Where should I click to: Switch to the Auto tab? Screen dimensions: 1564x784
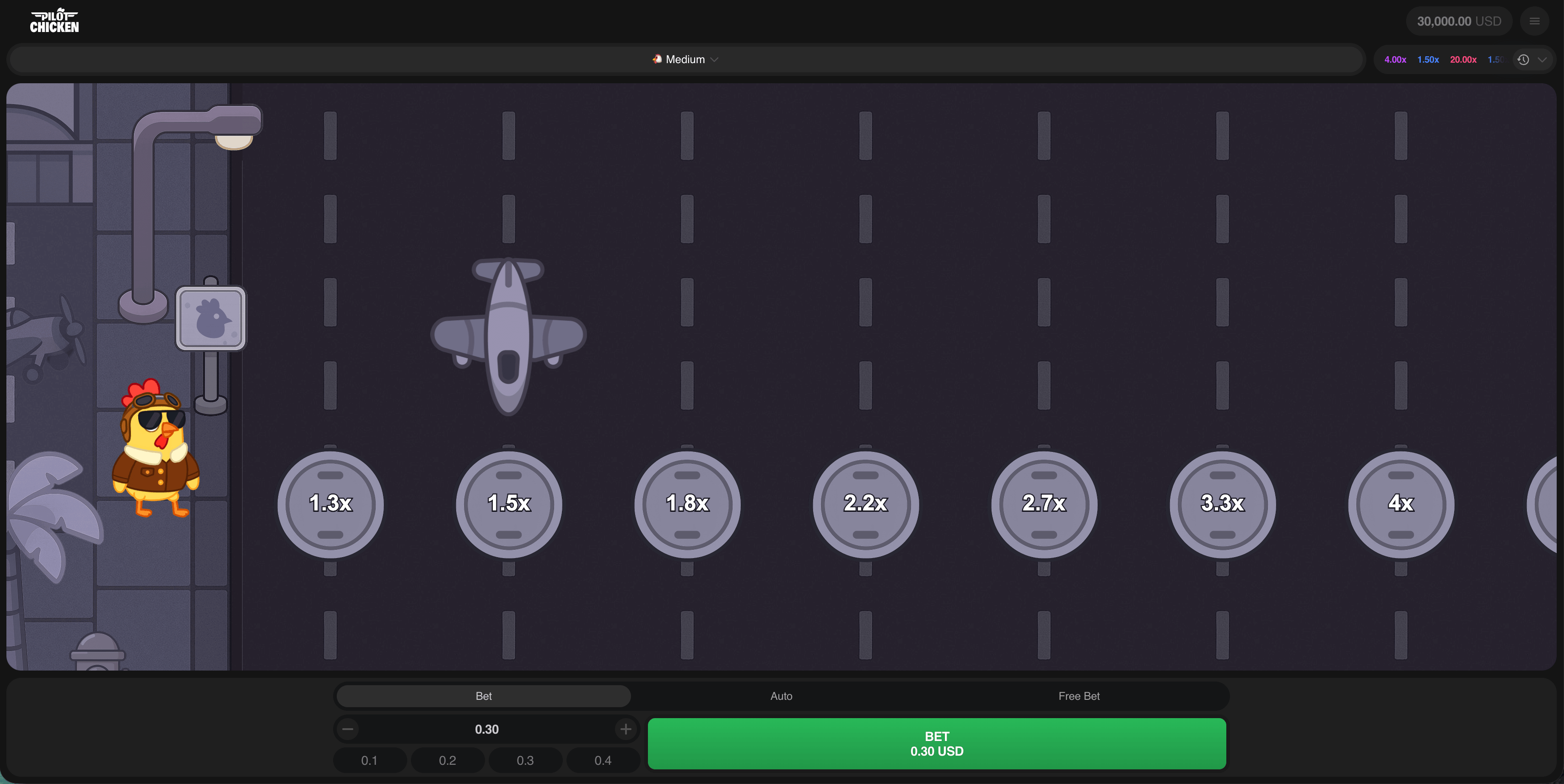pyautogui.click(x=782, y=696)
